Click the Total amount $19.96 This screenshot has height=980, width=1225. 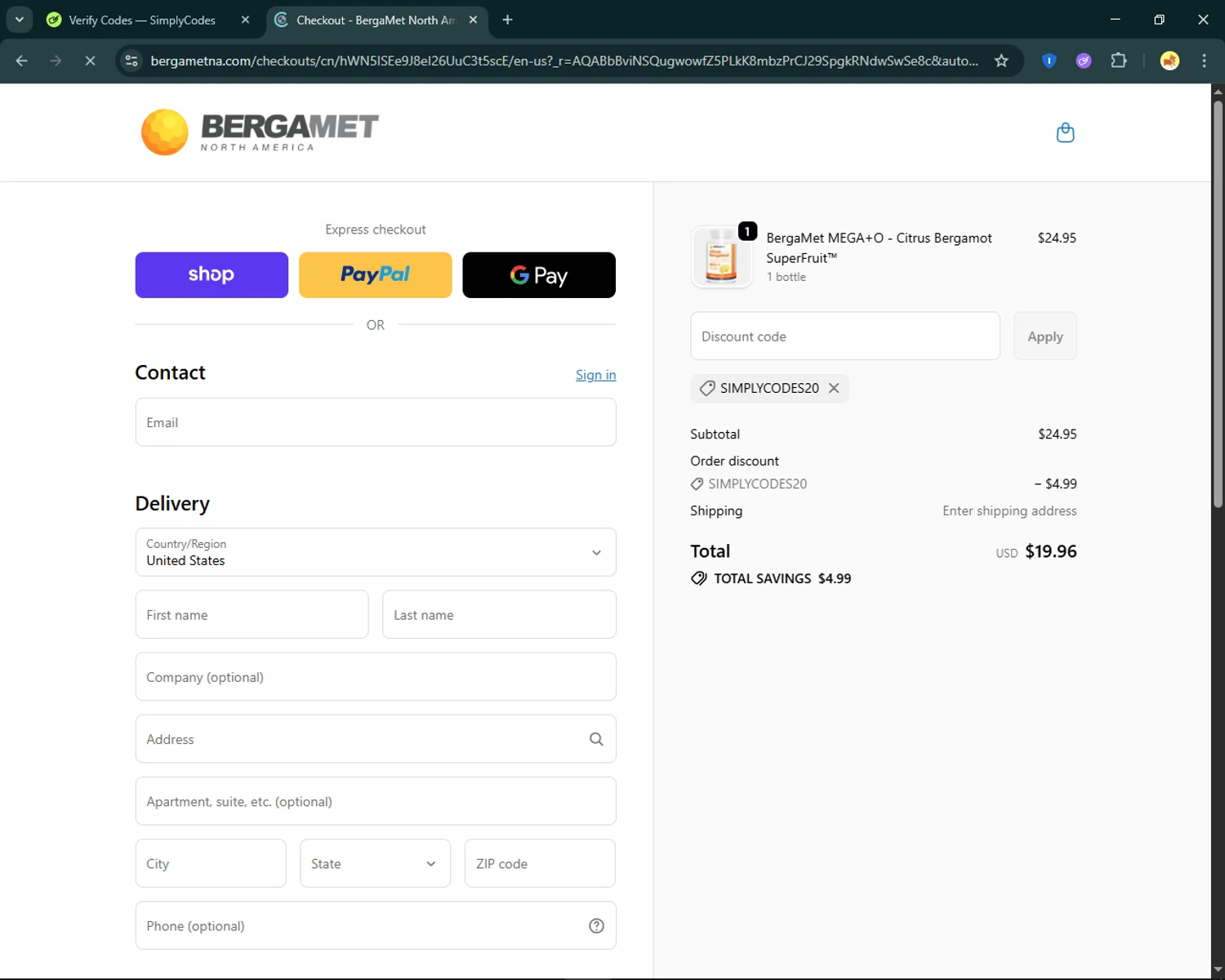tap(1051, 551)
